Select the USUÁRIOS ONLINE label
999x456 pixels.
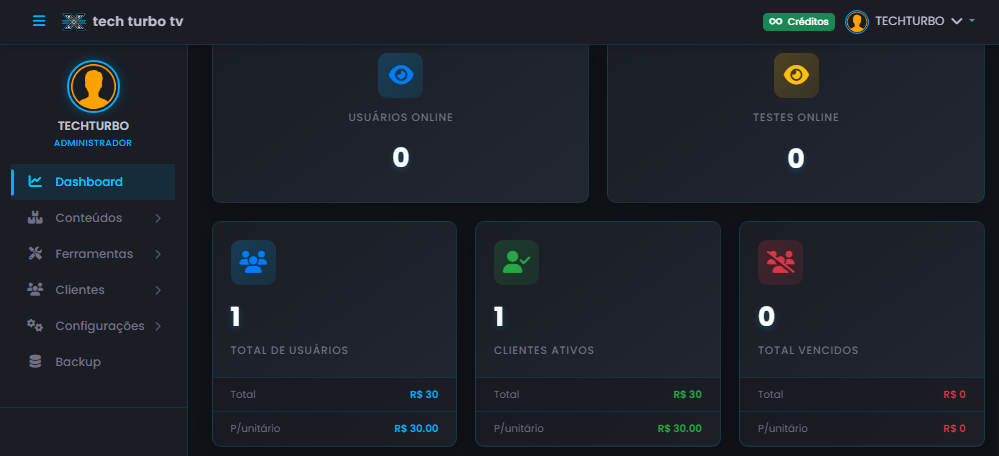tap(401, 118)
